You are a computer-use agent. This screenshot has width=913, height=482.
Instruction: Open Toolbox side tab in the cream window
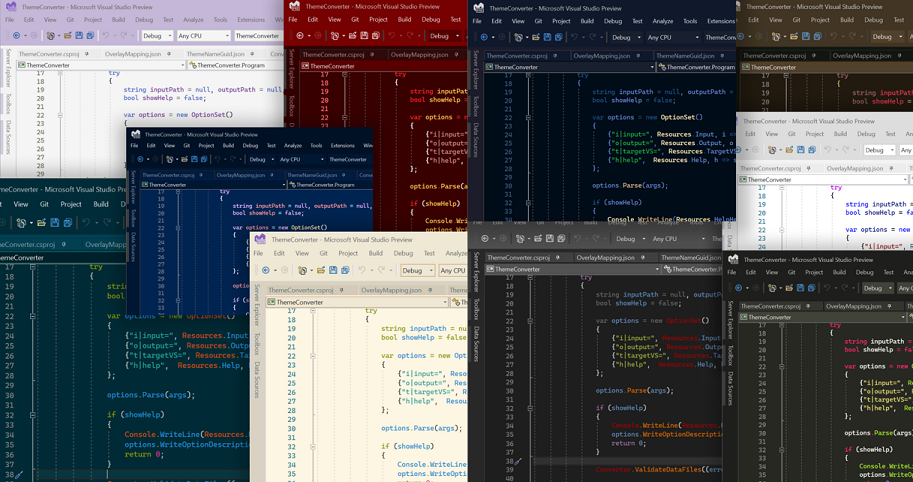point(257,344)
